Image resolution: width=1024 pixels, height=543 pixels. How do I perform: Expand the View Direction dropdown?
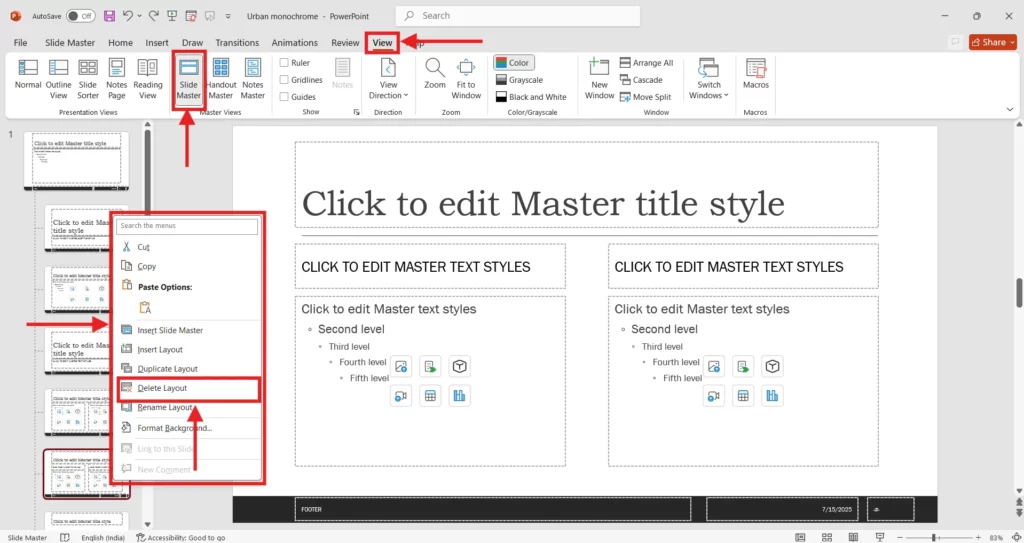coord(389,78)
